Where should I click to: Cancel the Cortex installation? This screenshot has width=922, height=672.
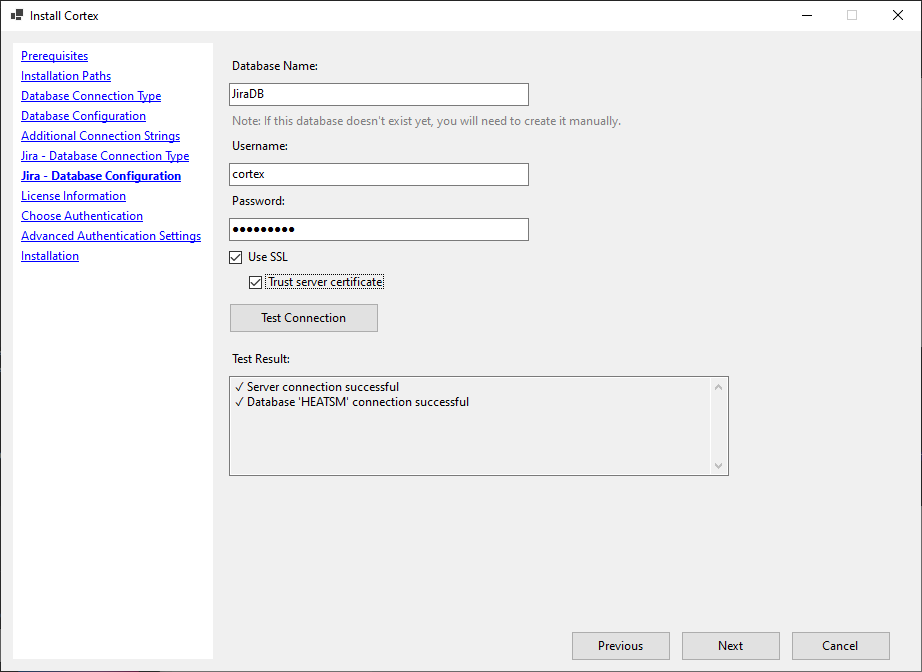(840, 645)
